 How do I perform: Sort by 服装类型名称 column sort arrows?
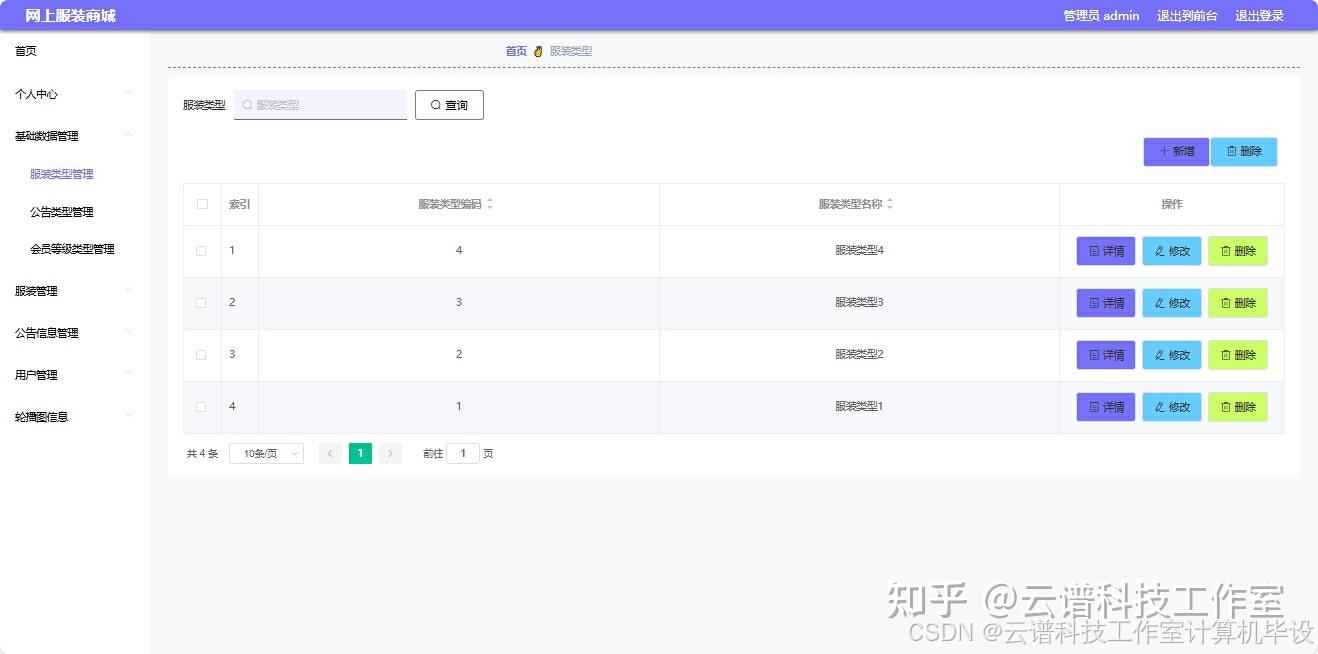[890, 204]
